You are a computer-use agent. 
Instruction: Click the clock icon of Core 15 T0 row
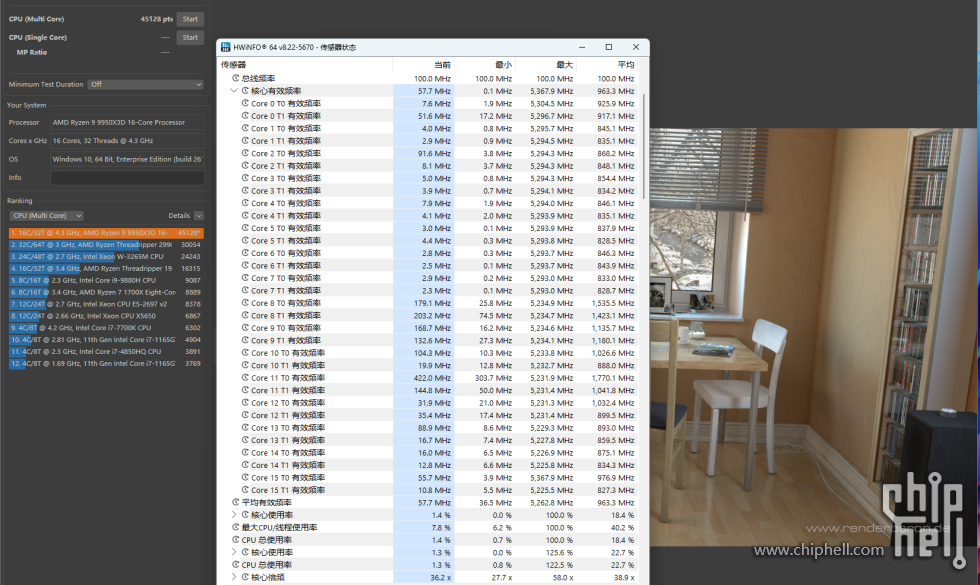[245, 478]
